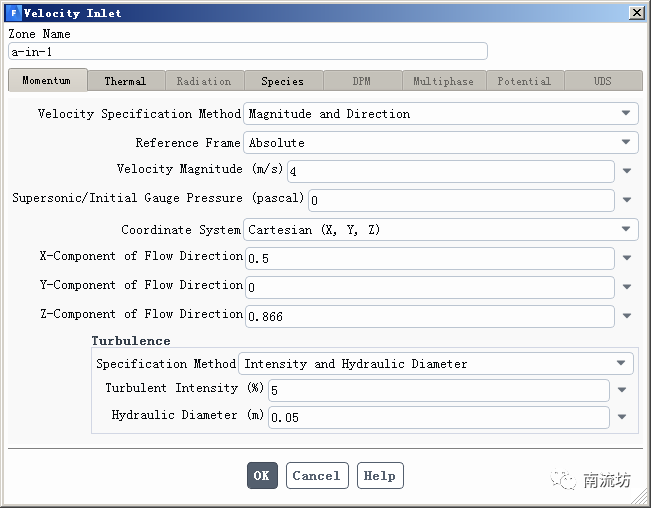Close the Velocity Inlet dialog window
The width and height of the screenshot is (651, 508).
636,13
